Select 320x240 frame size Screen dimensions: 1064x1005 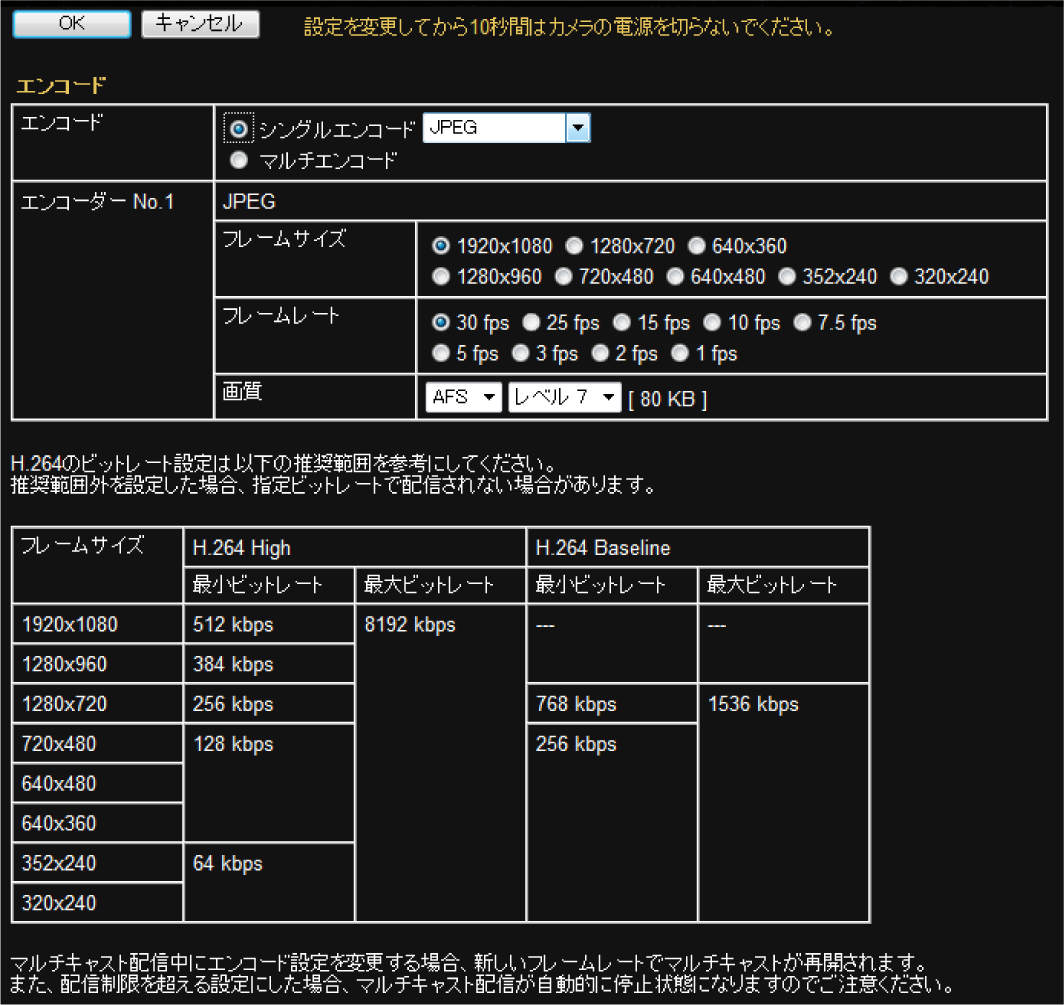898,276
